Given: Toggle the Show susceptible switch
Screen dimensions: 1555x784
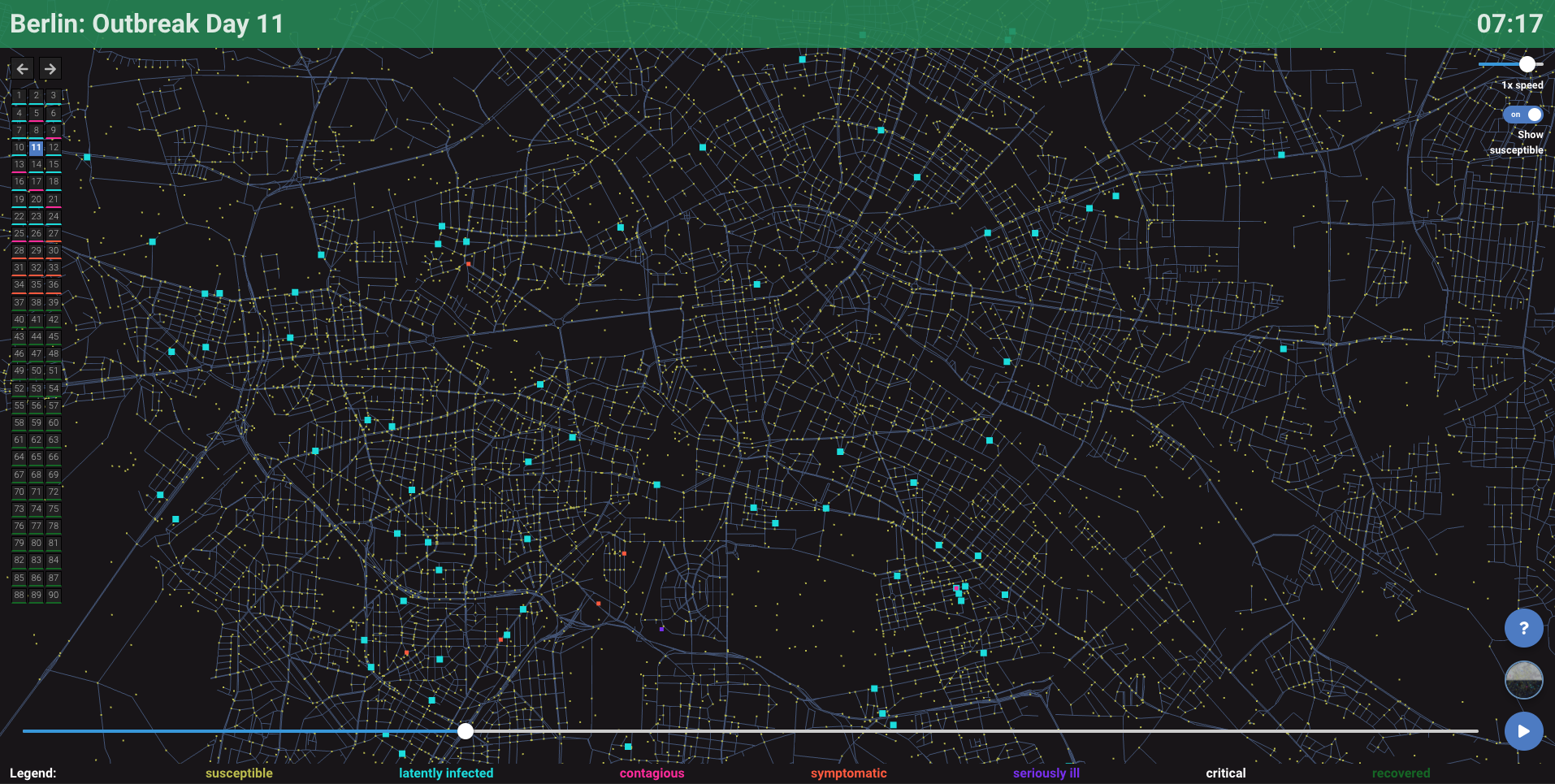Looking at the screenshot, I should pyautogui.click(x=1523, y=115).
